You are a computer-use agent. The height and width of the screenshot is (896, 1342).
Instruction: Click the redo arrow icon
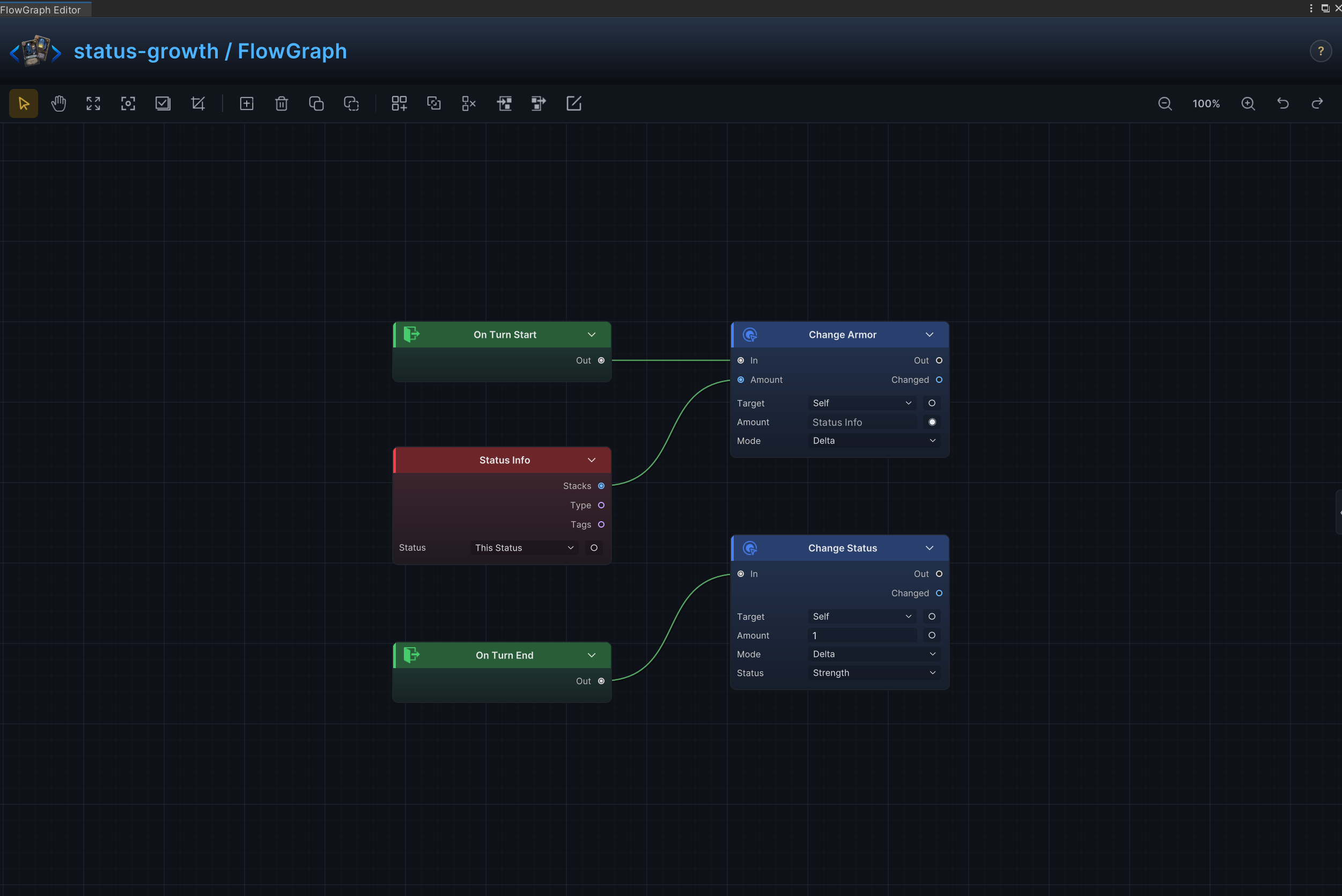pos(1317,103)
